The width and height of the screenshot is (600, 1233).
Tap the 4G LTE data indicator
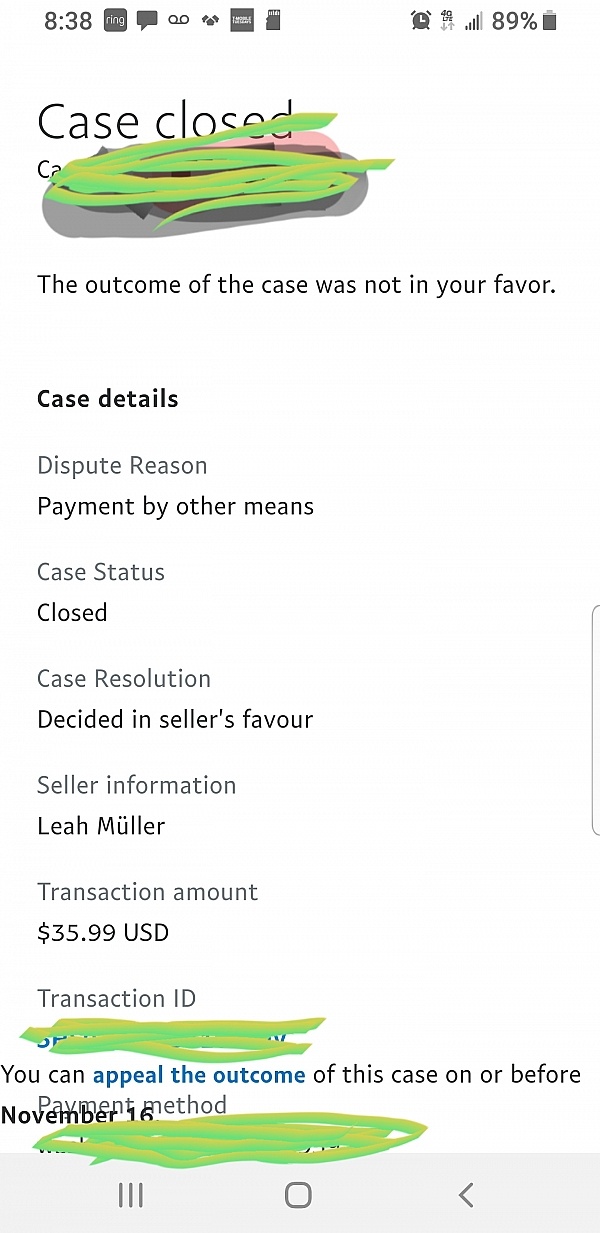pos(448,21)
